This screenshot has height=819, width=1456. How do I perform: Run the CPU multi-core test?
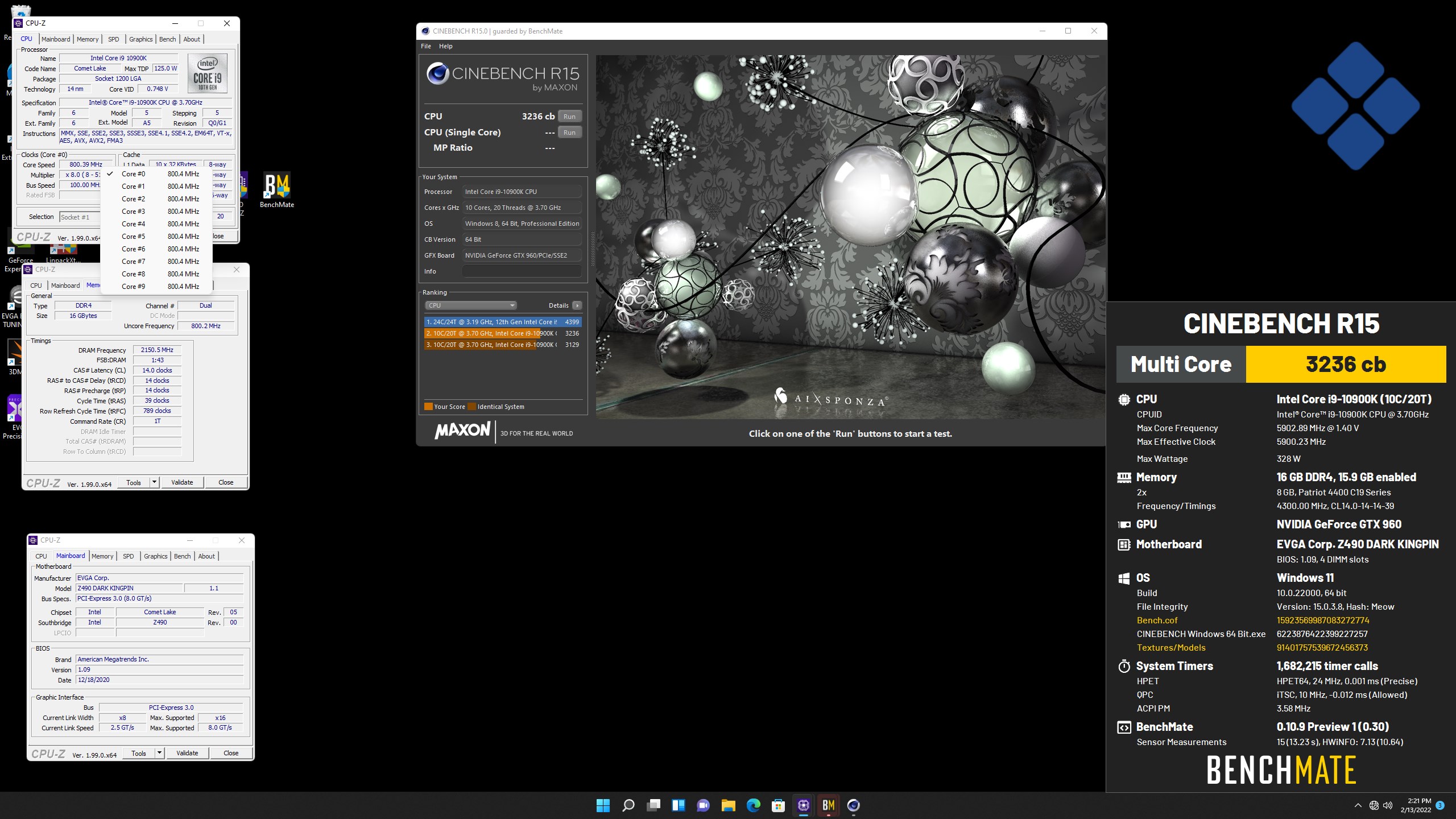click(569, 117)
